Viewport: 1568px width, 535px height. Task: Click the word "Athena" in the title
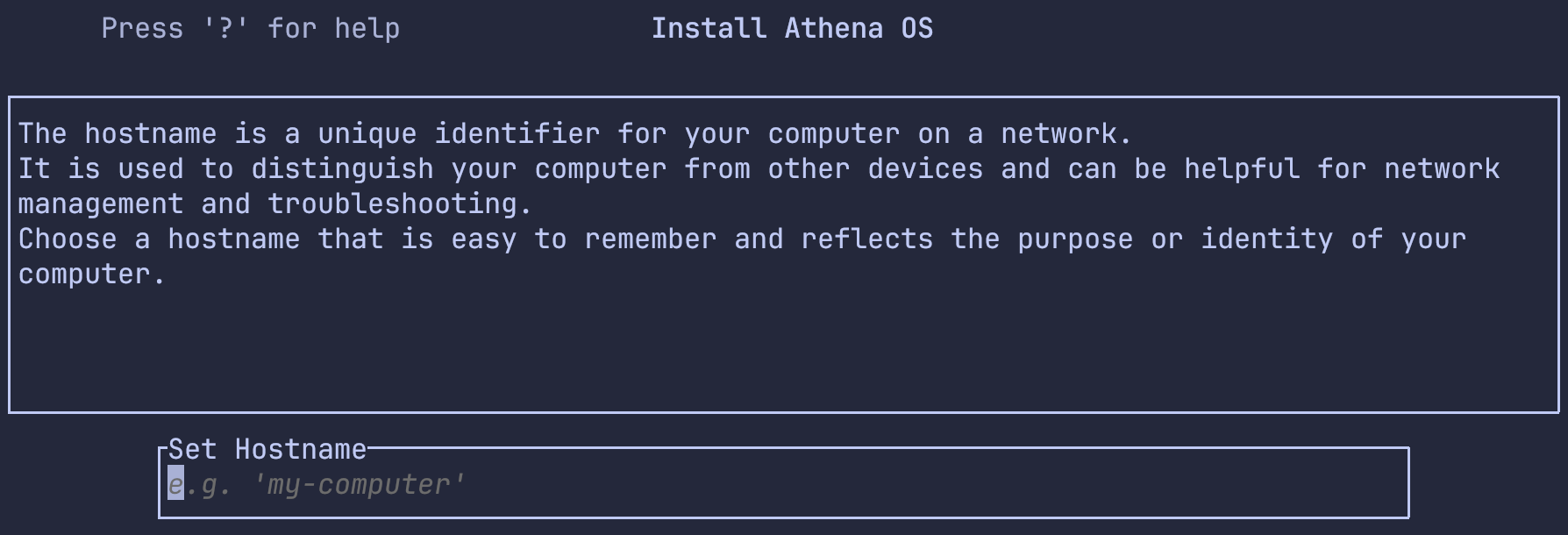833,29
